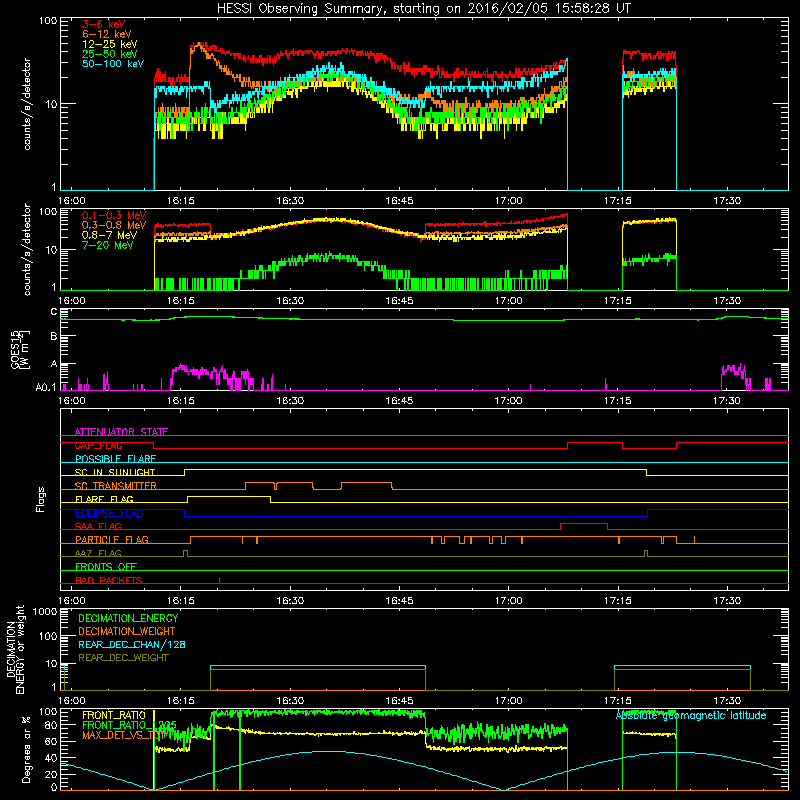Select the 12-25 keV legend label
Image resolution: width=800 pixels, height=800 pixels.
click(110, 44)
